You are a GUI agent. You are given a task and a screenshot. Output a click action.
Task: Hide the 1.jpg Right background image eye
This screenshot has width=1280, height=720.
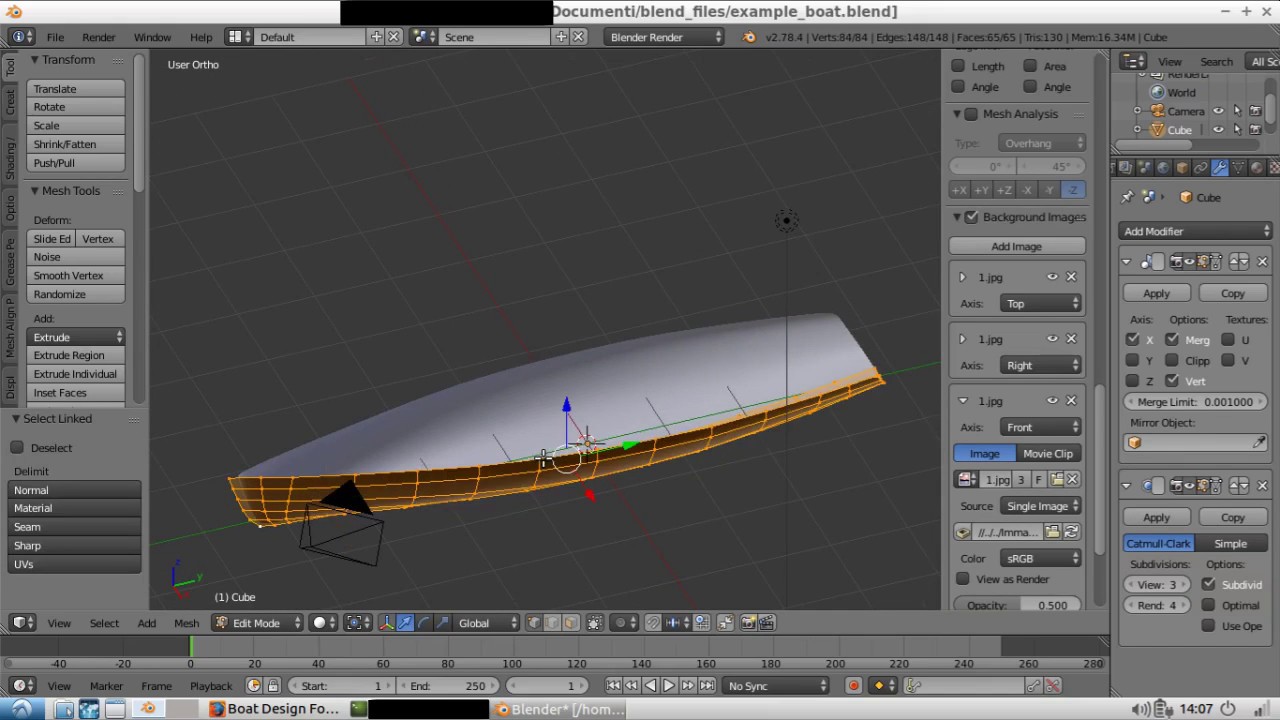pos(1052,339)
